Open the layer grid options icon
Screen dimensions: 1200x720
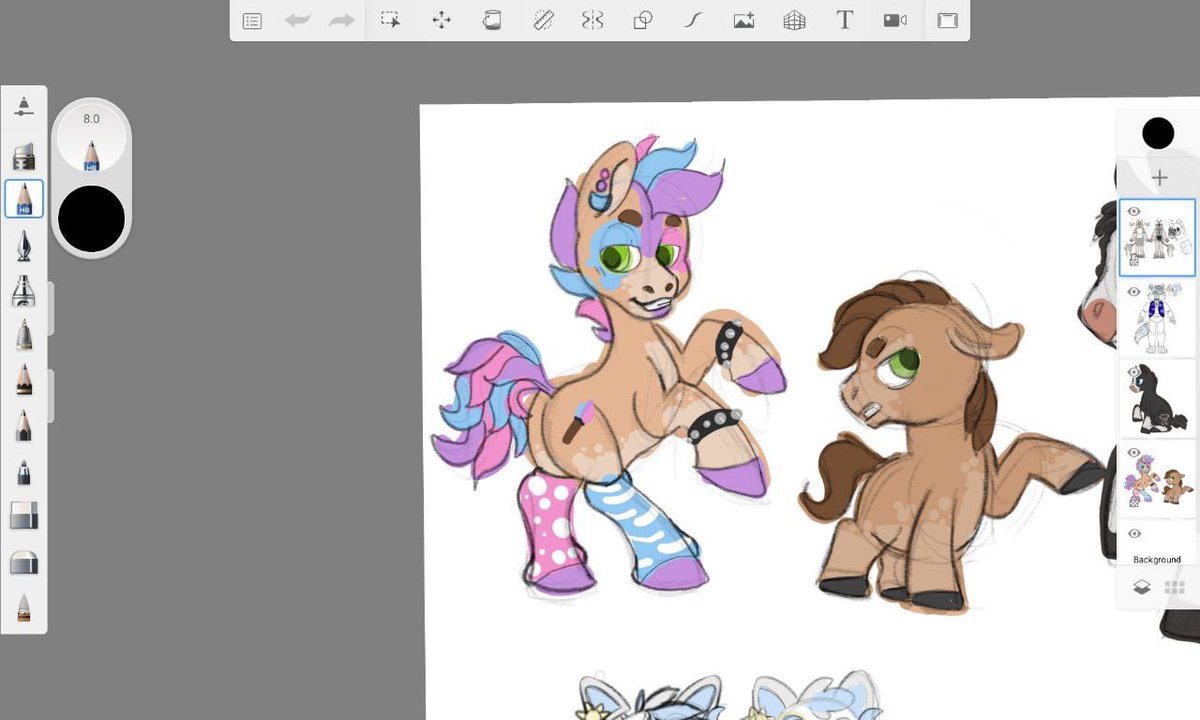pos(1175,588)
